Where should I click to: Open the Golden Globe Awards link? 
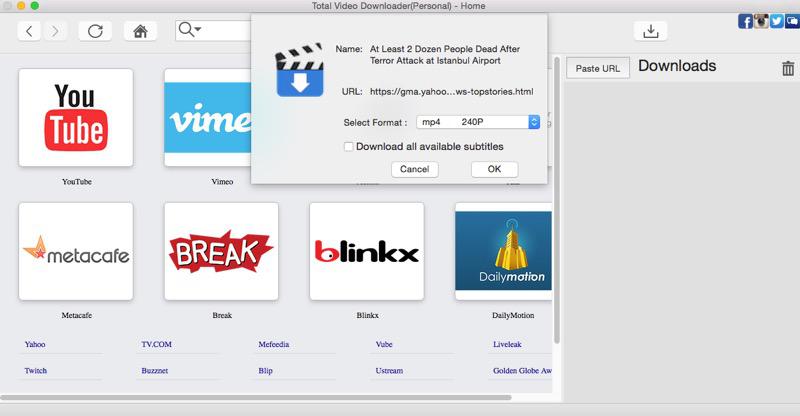[522, 371]
